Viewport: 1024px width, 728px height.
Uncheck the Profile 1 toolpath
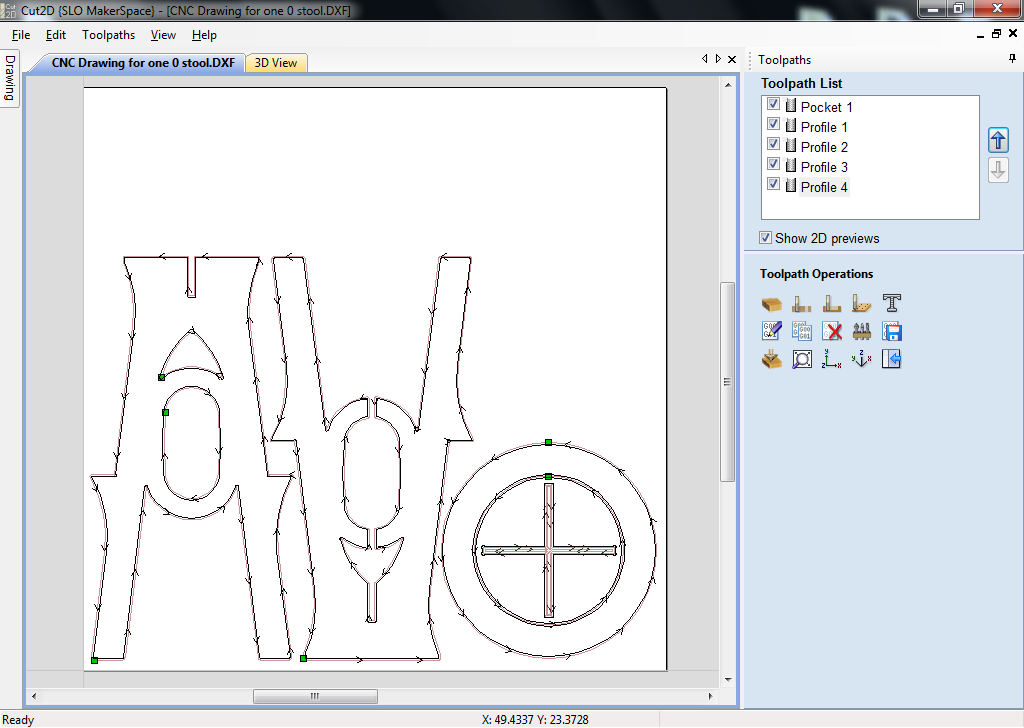click(x=773, y=123)
